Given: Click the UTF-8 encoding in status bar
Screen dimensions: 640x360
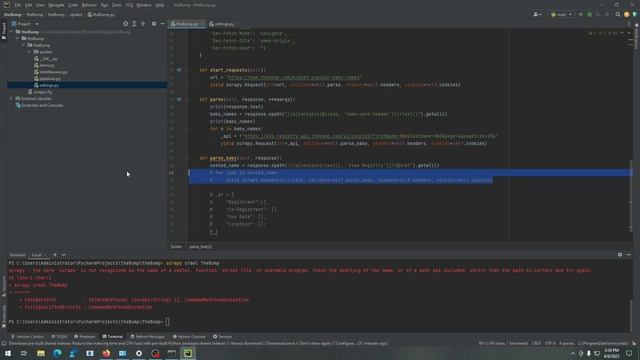Looking at the screenshot, I should click(x=550, y=343).
